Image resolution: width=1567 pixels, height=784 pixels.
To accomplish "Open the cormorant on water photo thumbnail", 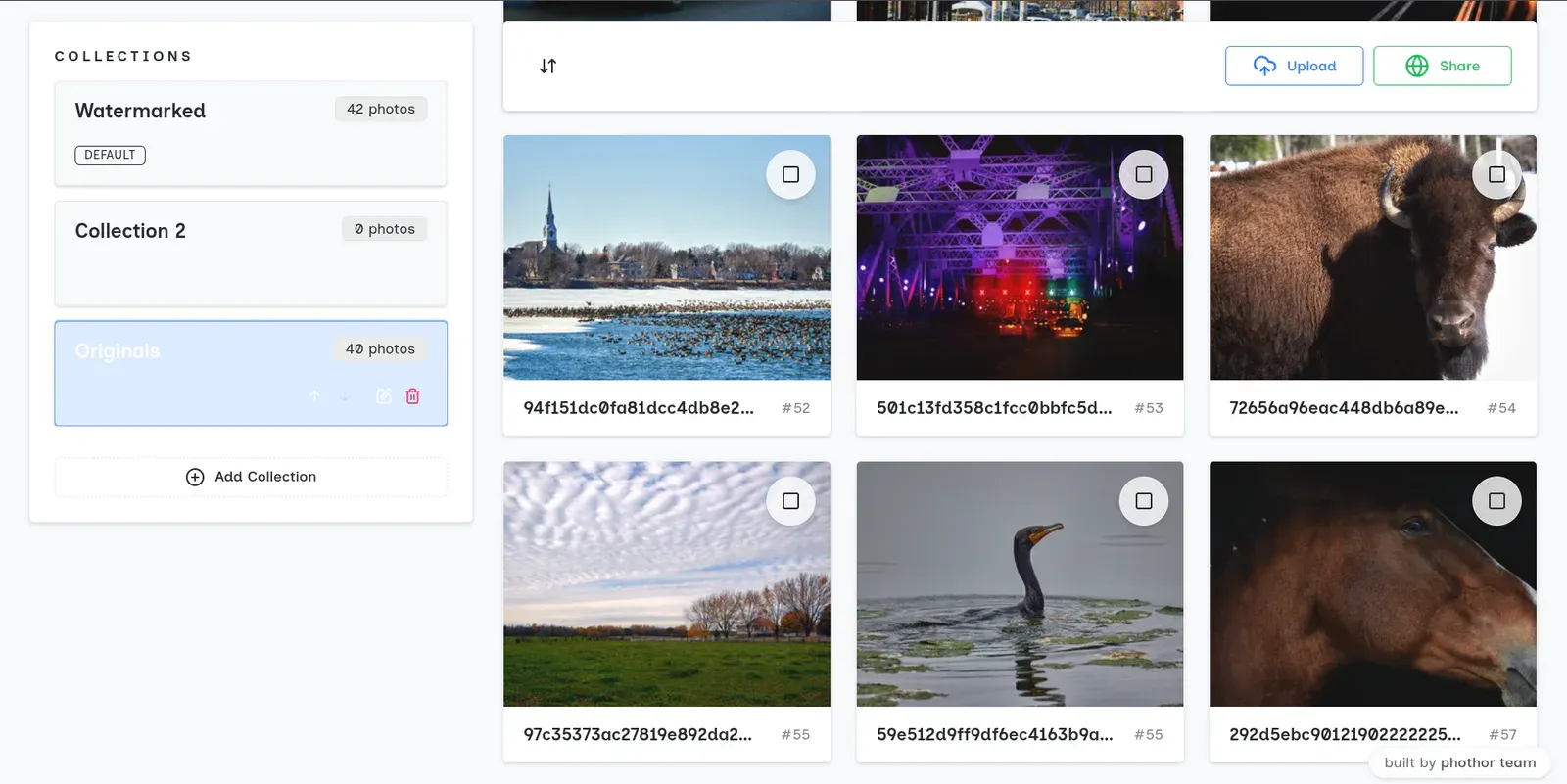I will coord(1020,584).
